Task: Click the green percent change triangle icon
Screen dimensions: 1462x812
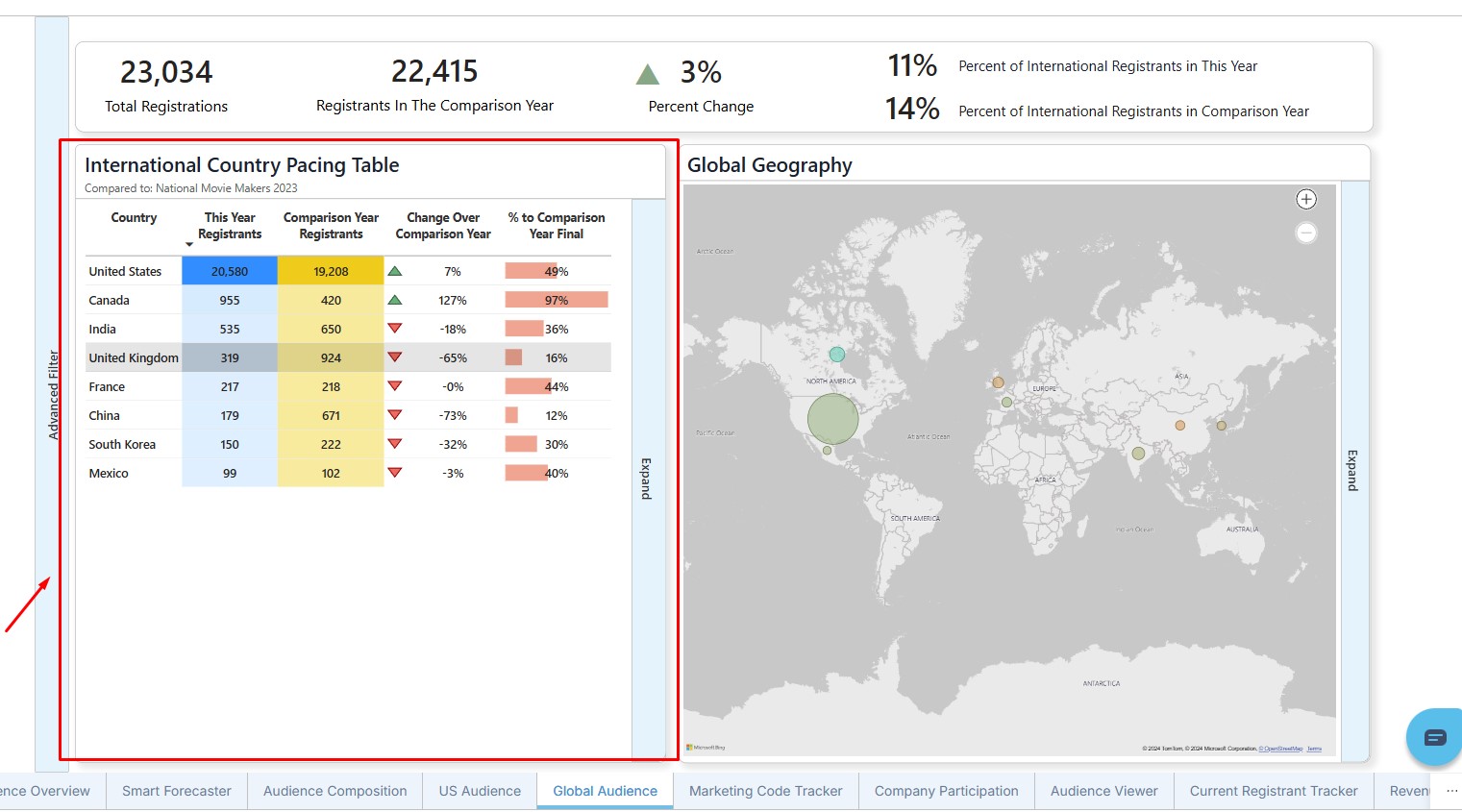Action: (x=648, y=74)
